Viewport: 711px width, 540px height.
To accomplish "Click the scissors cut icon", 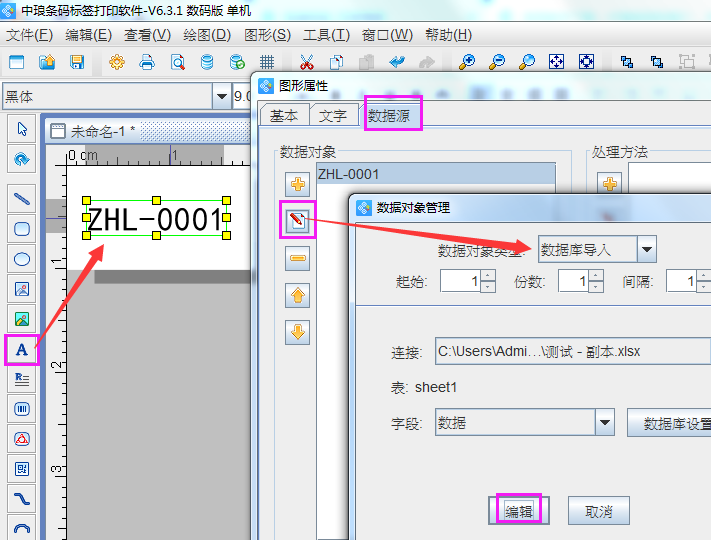I will (x=307, y=61).
